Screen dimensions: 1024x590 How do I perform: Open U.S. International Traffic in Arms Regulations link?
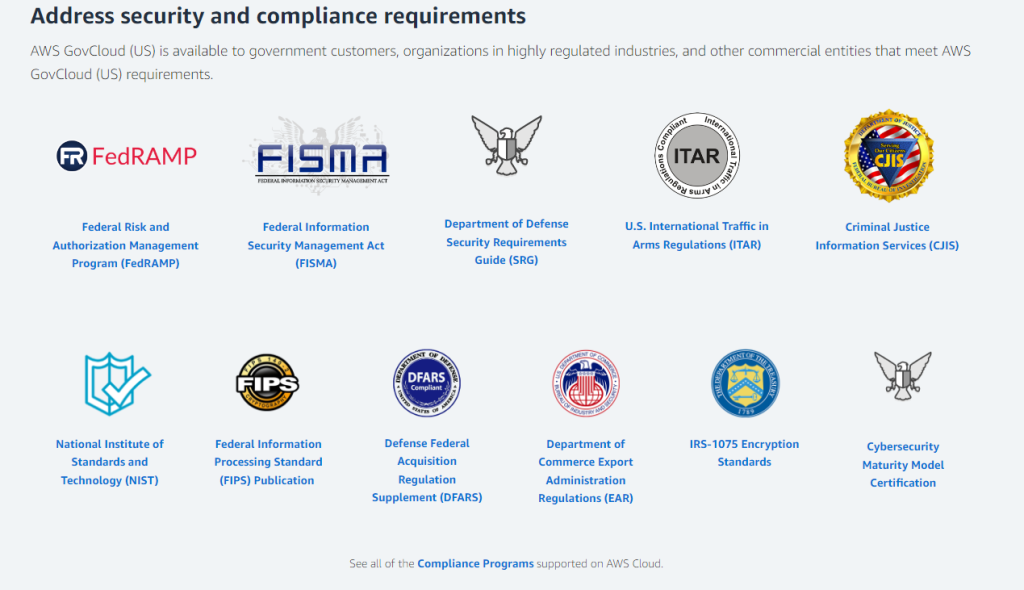pyautogui.click(x=697, y=235)
